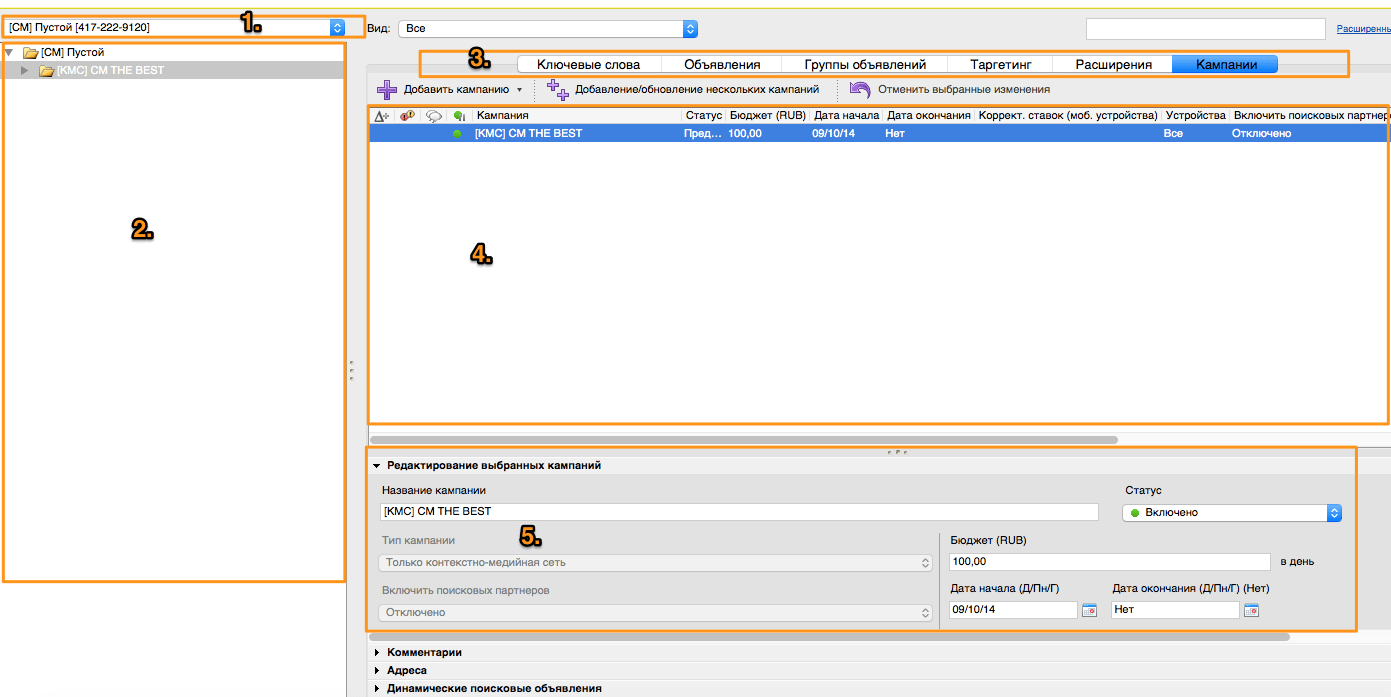
Task: Open the Добавить кампанию dropdown arrow
Action: click(x=519, y=90)
